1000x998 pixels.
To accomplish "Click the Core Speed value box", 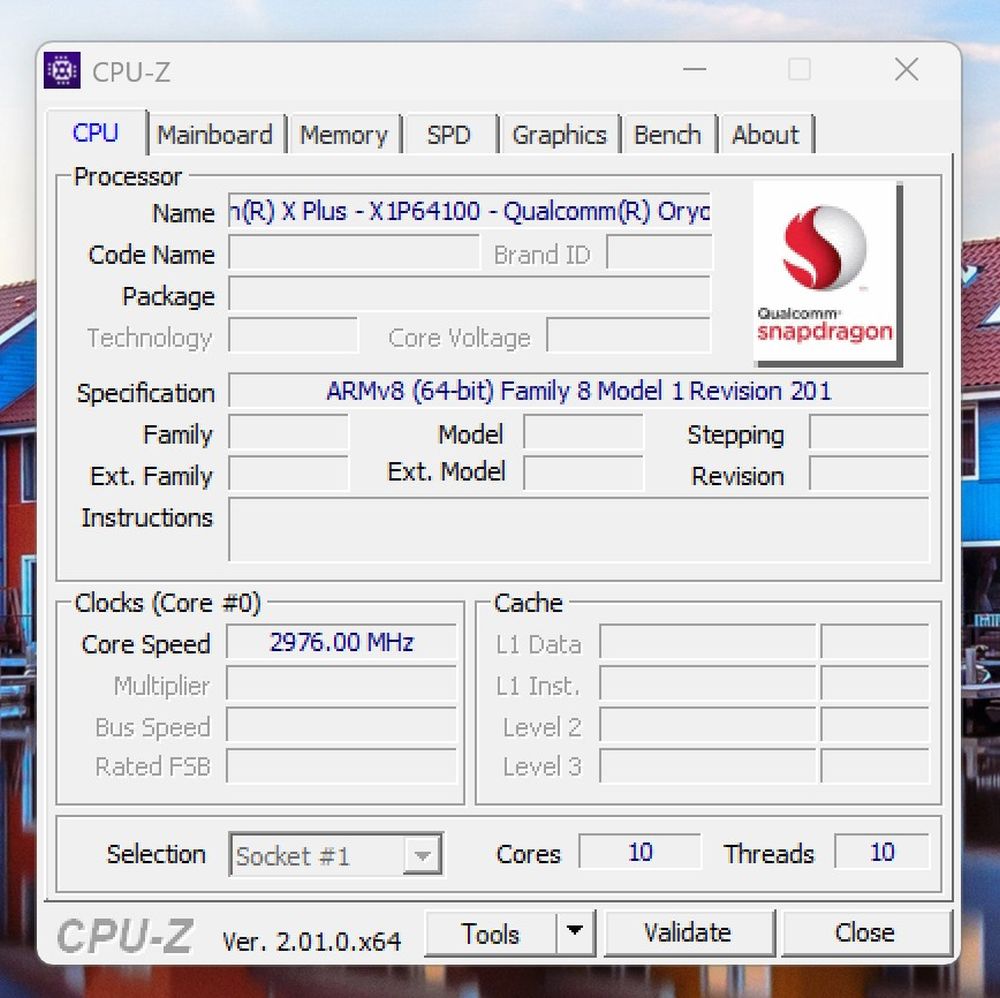I will click(341, 643).
